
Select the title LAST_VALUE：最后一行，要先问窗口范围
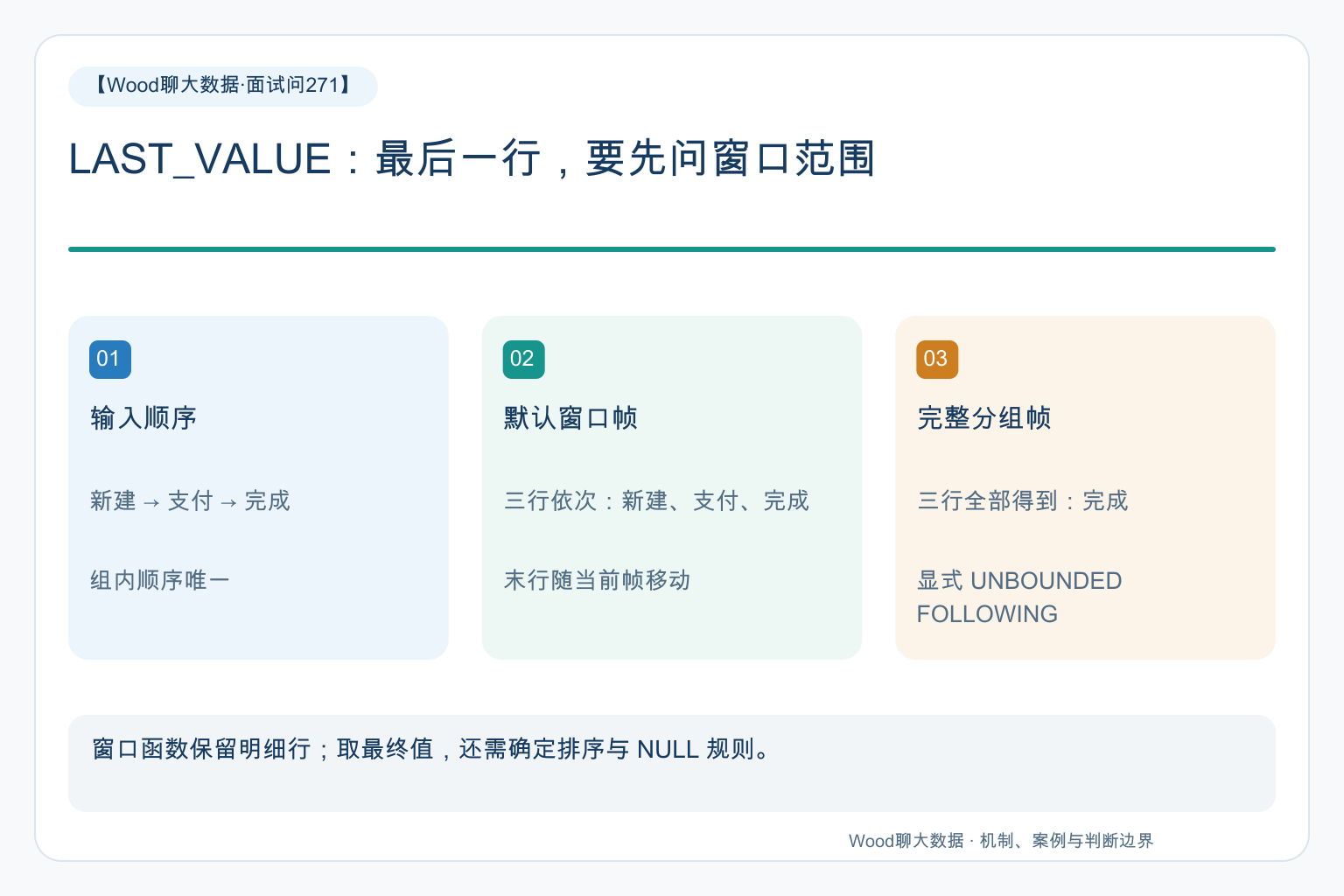(472, 159)
